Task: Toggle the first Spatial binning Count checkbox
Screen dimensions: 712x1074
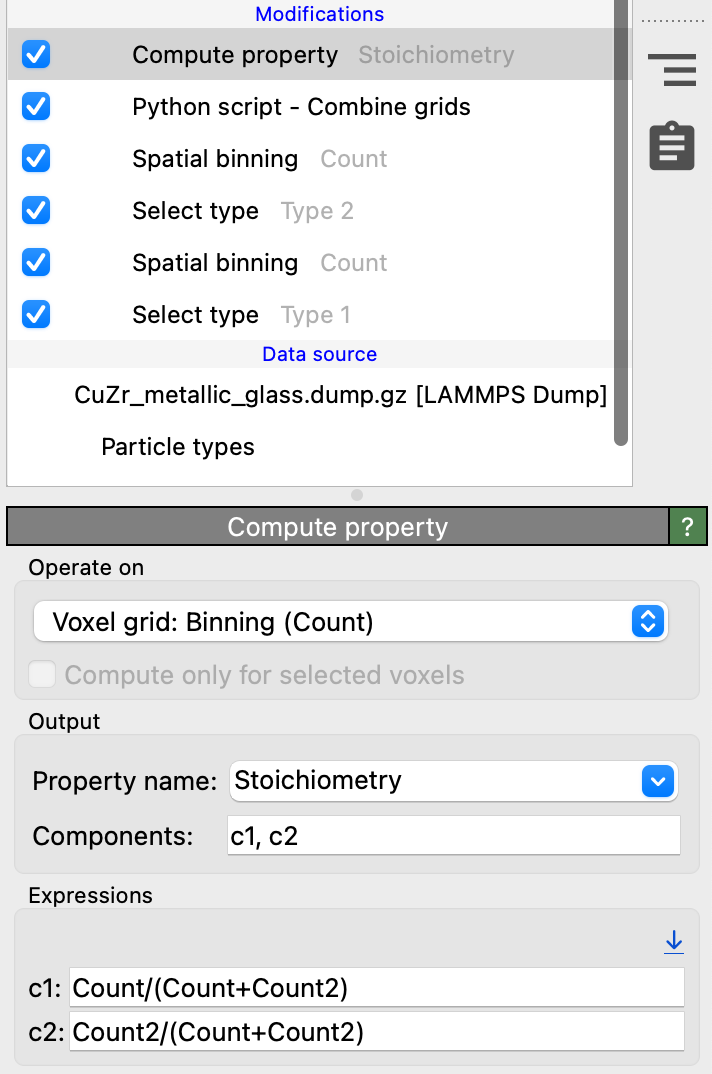Action: (36, 159)
